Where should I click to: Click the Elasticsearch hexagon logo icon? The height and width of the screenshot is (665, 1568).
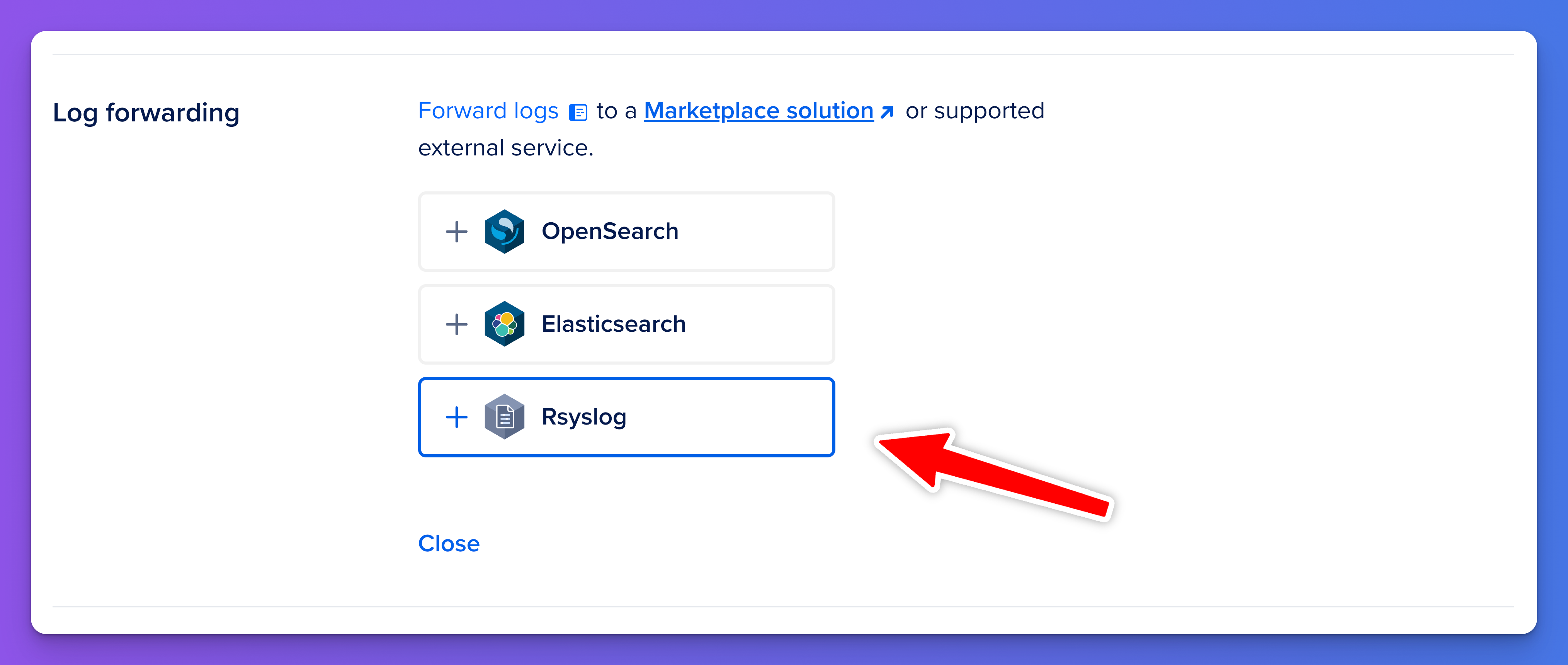point(504,324)
